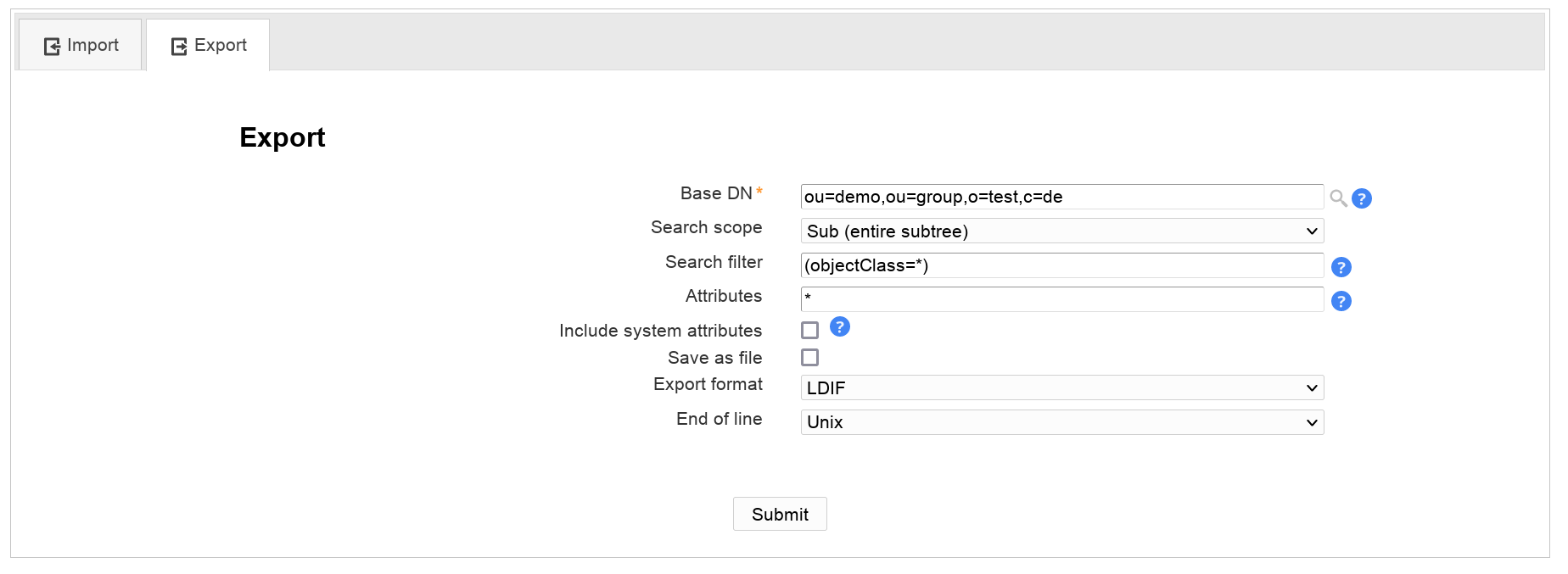The image size is (1568, 574).
Task: Open help for Include system attributes
Action: pyautogui.click(x=840, y=327)
